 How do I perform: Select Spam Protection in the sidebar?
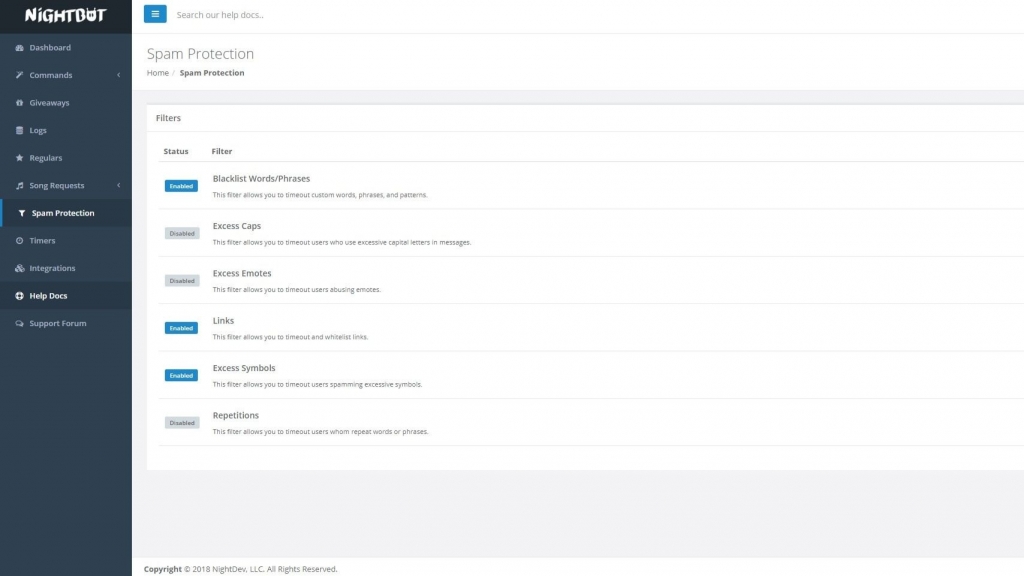click(x=62, y=213)
